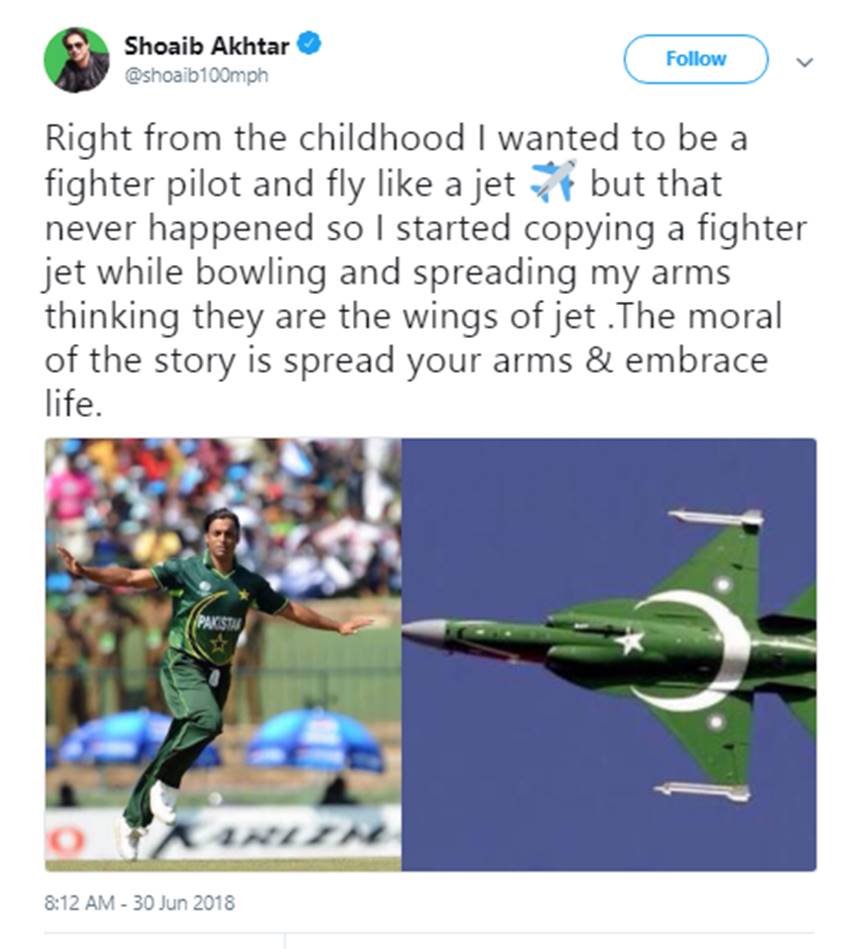
Task: Follow Shoaib Akhtar
Action: pos(696,59)
